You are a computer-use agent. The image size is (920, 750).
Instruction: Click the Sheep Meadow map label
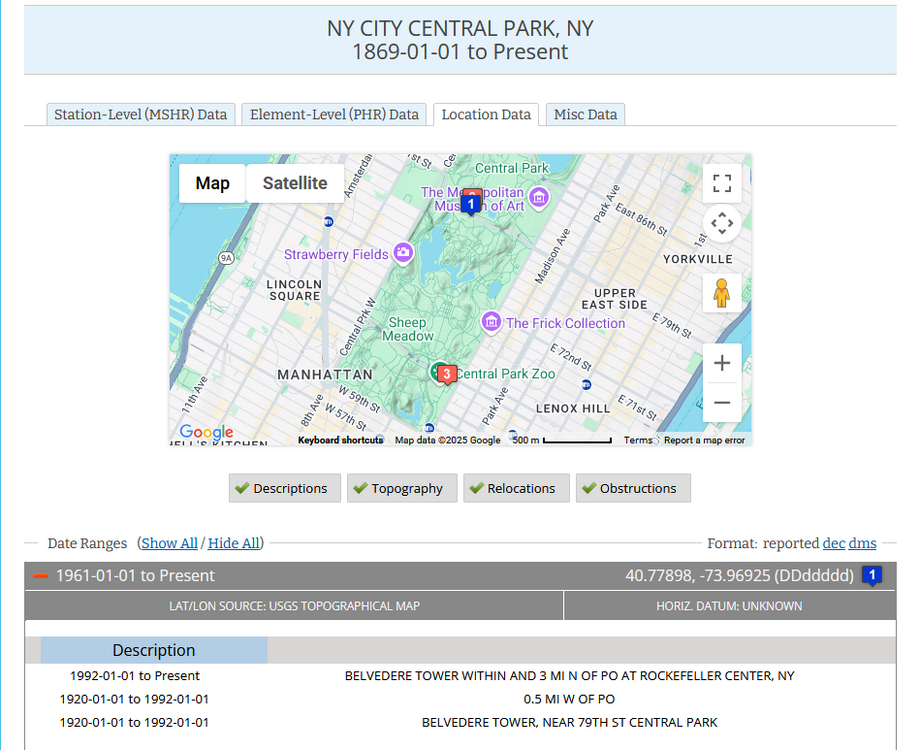click(x=408, y=329)
